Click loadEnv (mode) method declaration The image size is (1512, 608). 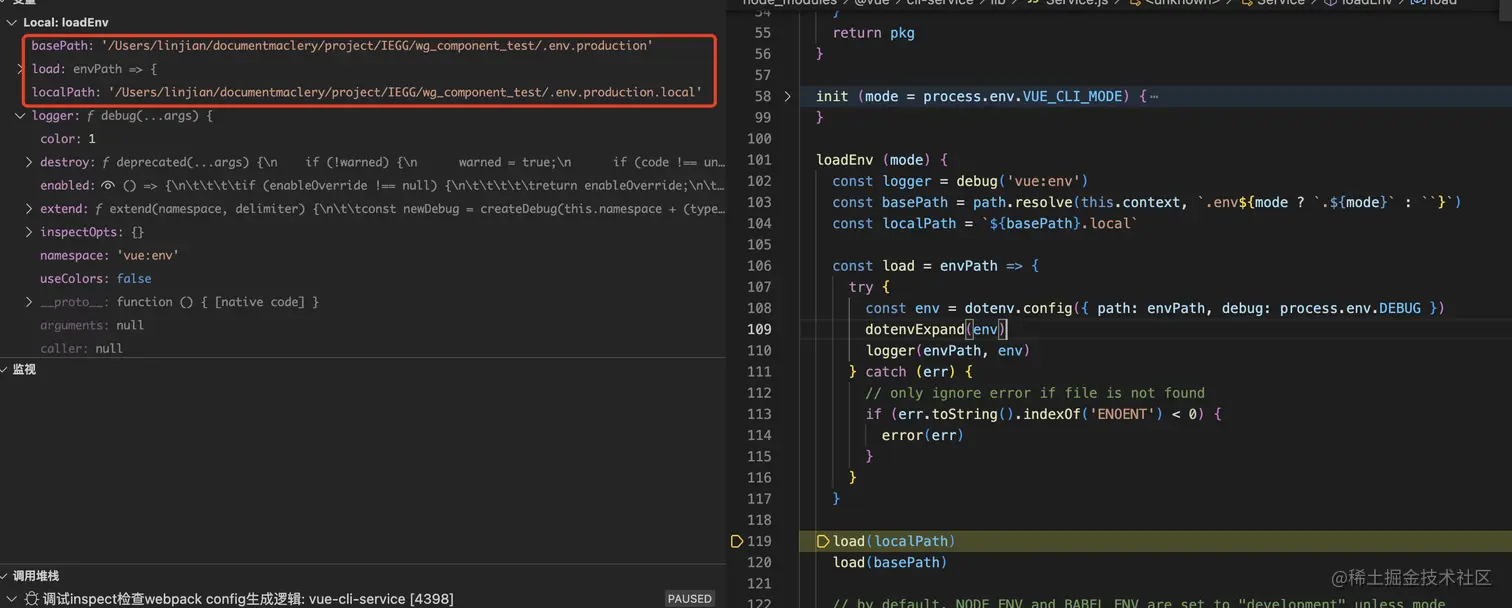pos(882,160)
